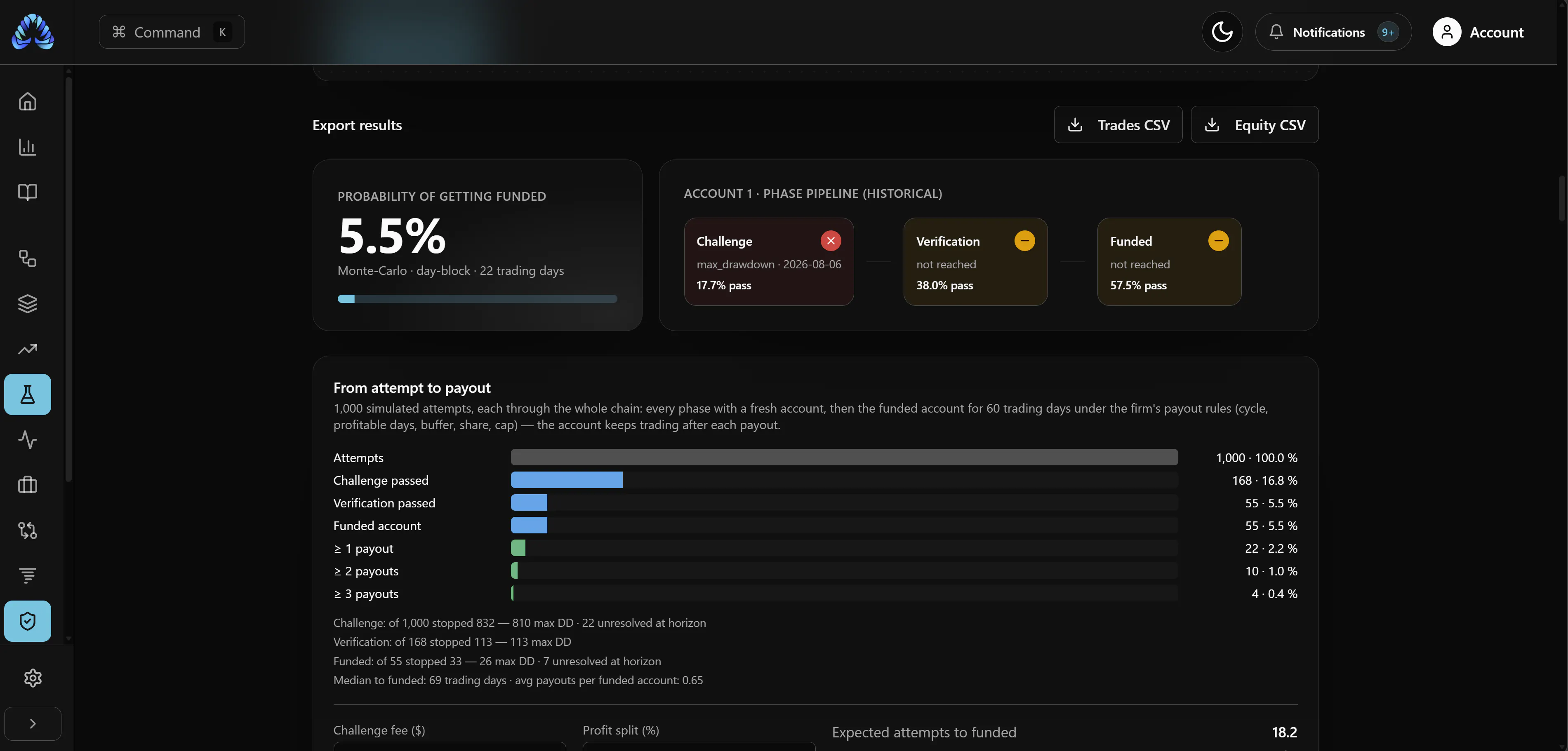The height and width of the screenshot is (751, 1568).
Task: Click the app logo in the top-left corner
Action: tap(33, 32)
